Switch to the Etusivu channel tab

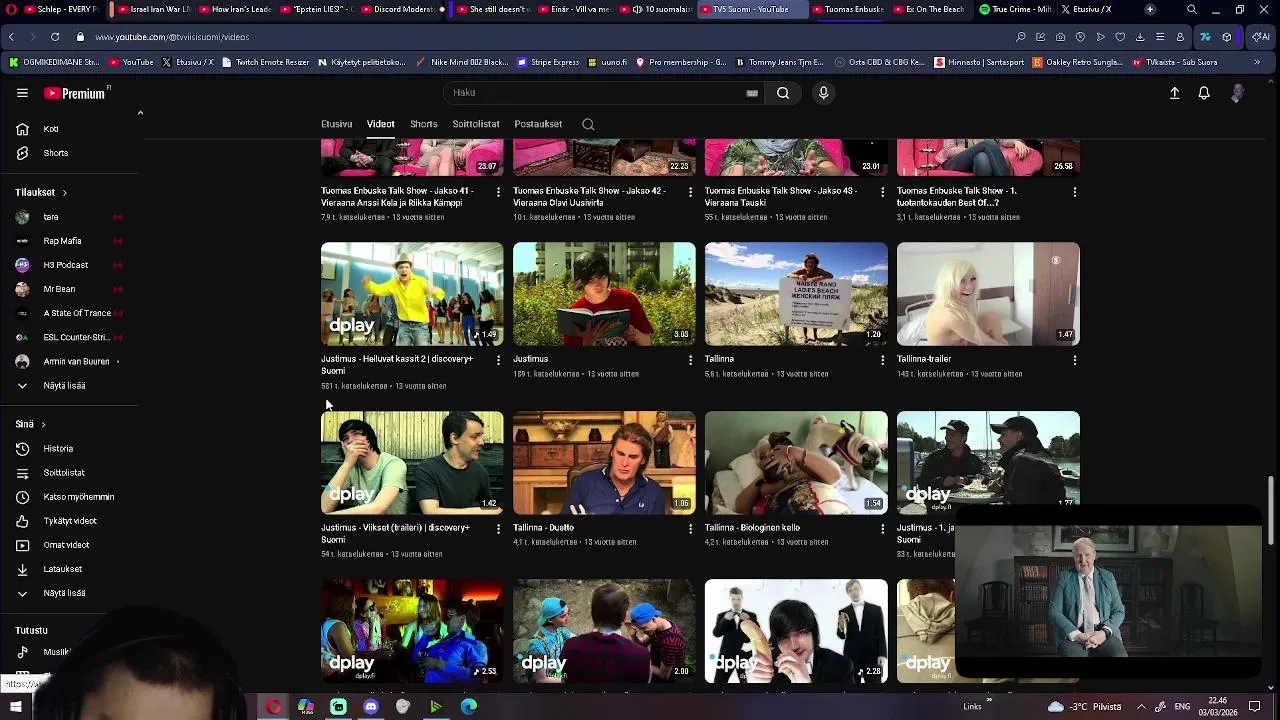[336, 124]
